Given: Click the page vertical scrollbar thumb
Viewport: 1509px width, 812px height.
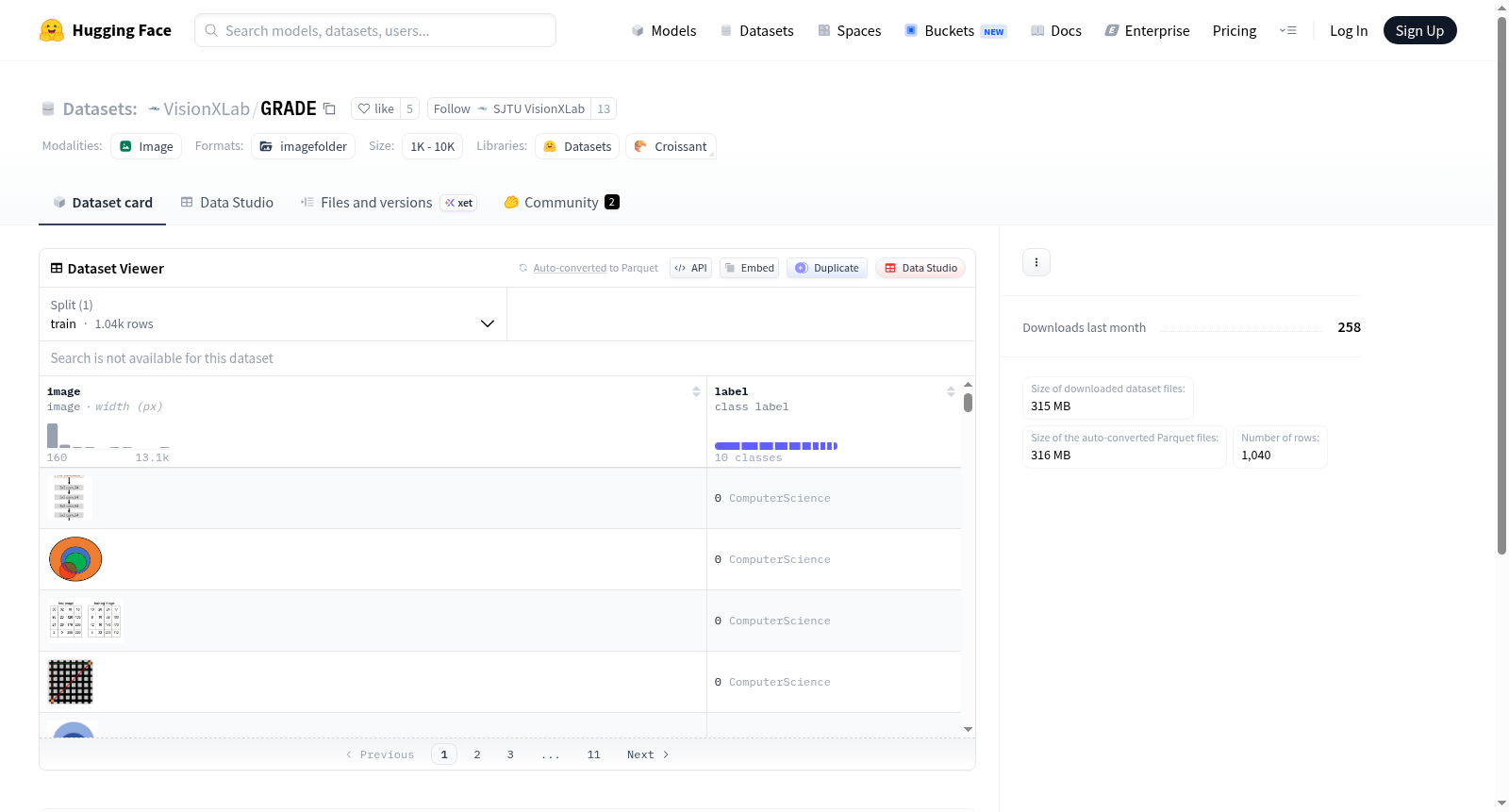Looking at the screenshot, I should [1502, 286].
